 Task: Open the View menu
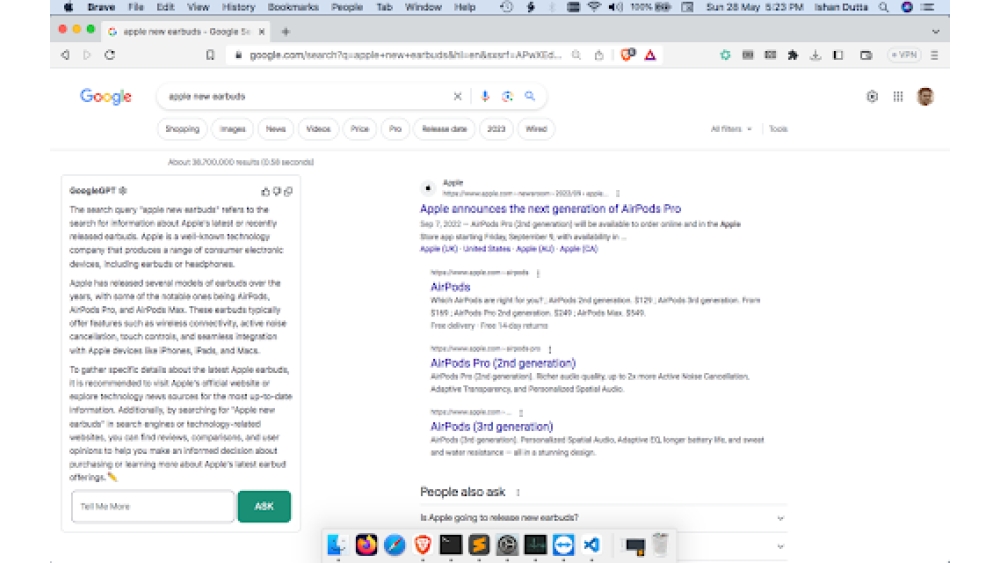[198, 7]
